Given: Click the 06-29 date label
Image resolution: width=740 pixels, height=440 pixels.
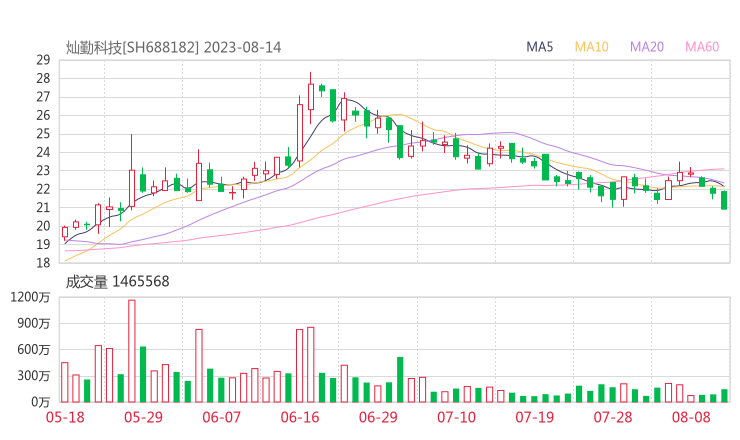Looking at the screenshot, I should coord(378,417).
